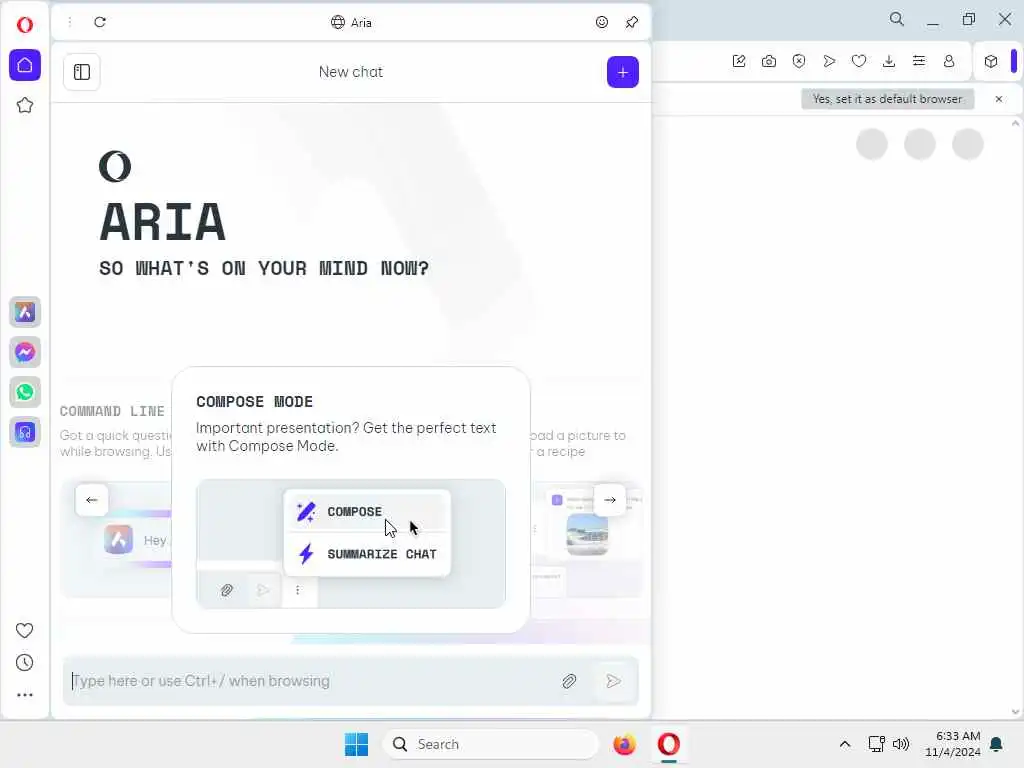Open WhatsApp in sidebar
Viewport: 1024px width, 768px height.
click(25, 392)
